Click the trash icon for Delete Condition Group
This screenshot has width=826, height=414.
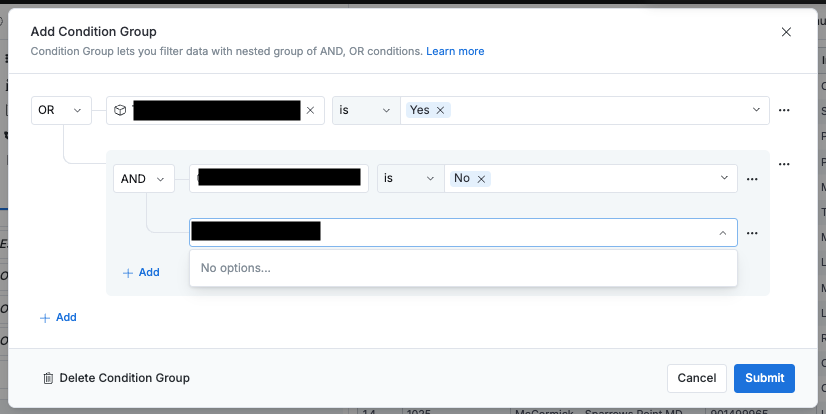pos(48,378)
